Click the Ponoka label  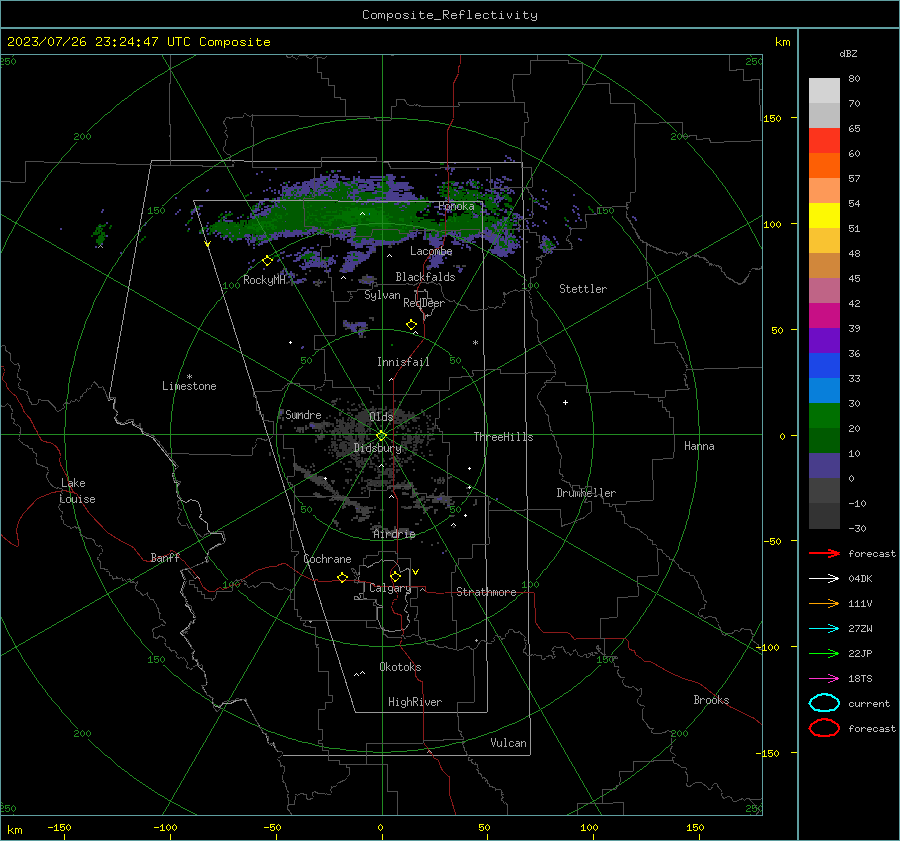(x=456, y=206)
